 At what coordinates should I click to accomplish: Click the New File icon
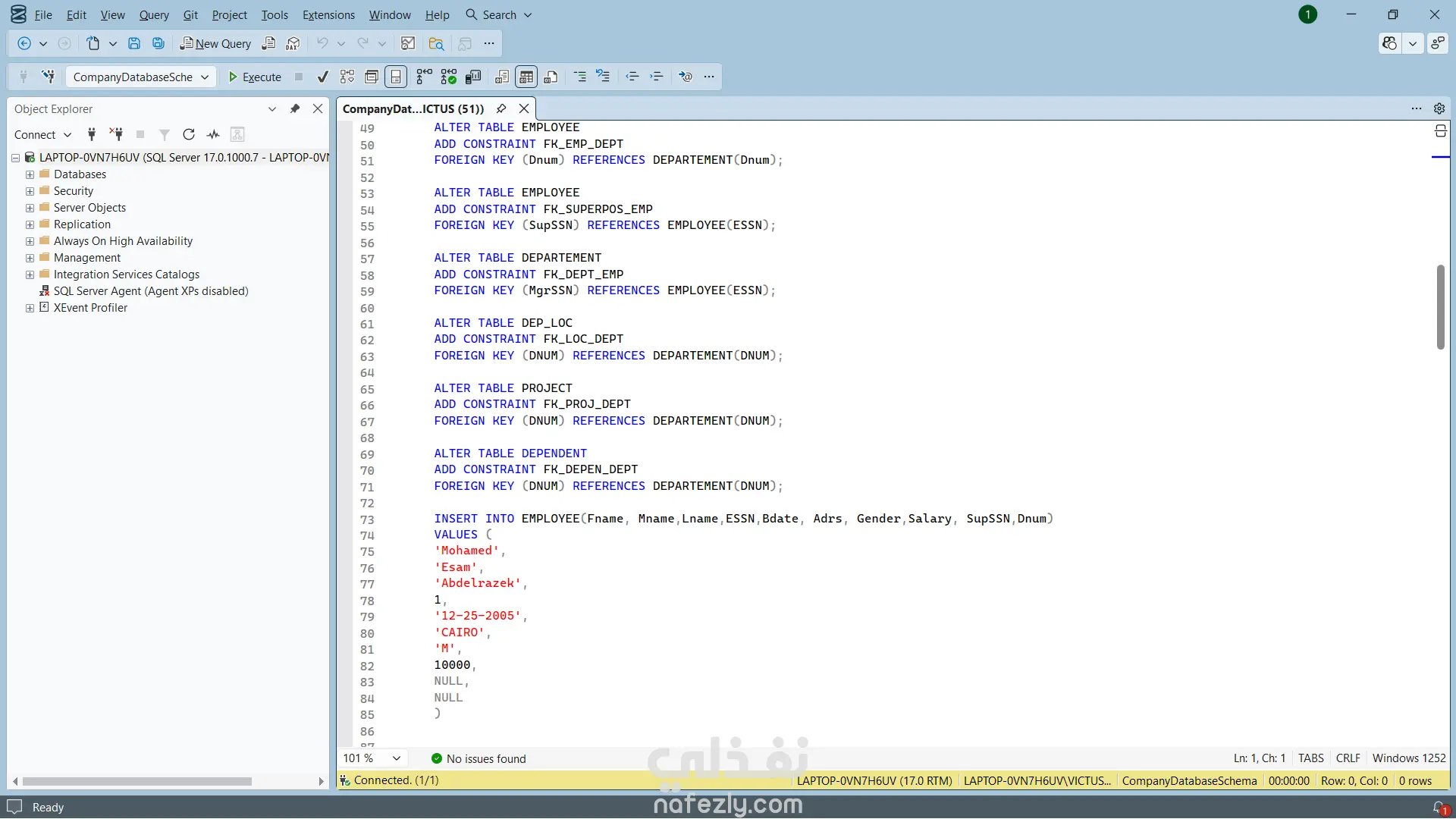93,44
